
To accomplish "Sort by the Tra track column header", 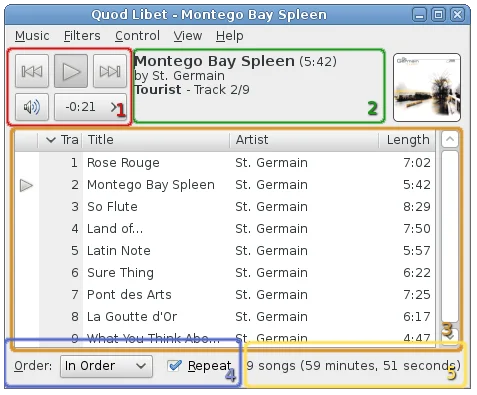I will tap(60, 140).
